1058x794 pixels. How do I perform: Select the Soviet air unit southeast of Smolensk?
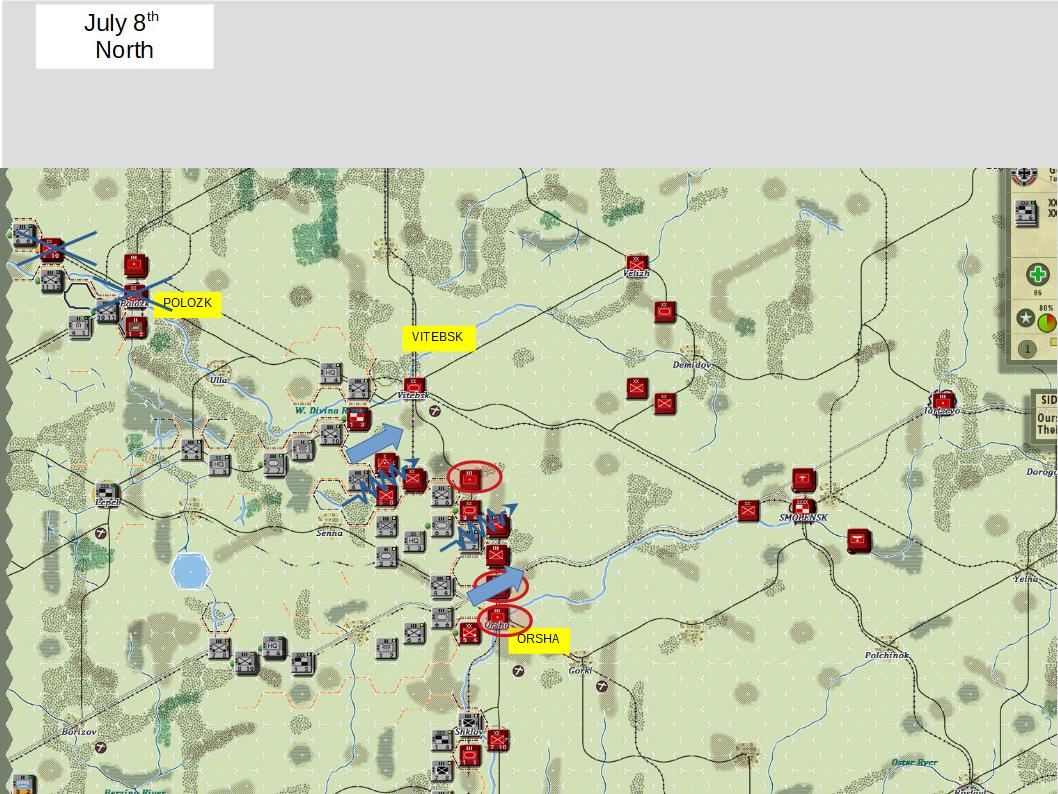click(858, 540)
